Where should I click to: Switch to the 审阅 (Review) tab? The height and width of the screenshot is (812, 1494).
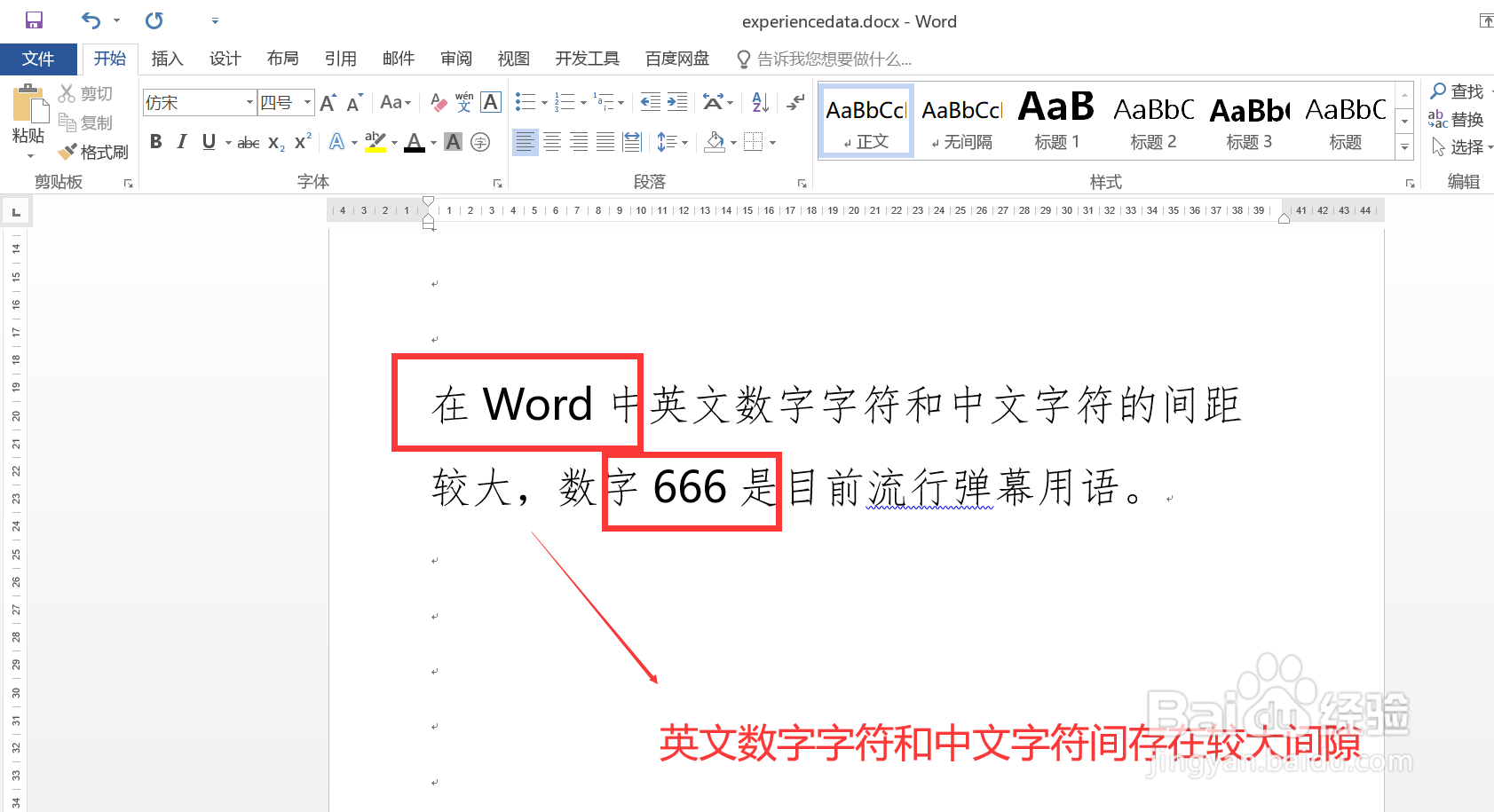tap(455, 59)
